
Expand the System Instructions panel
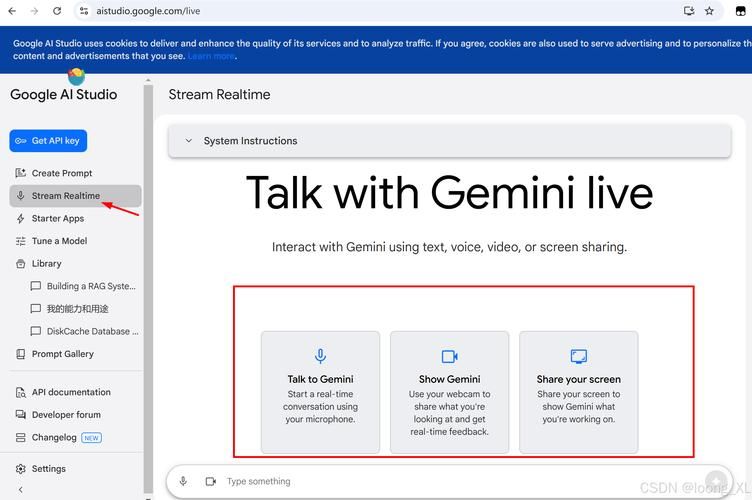[188, 141]
